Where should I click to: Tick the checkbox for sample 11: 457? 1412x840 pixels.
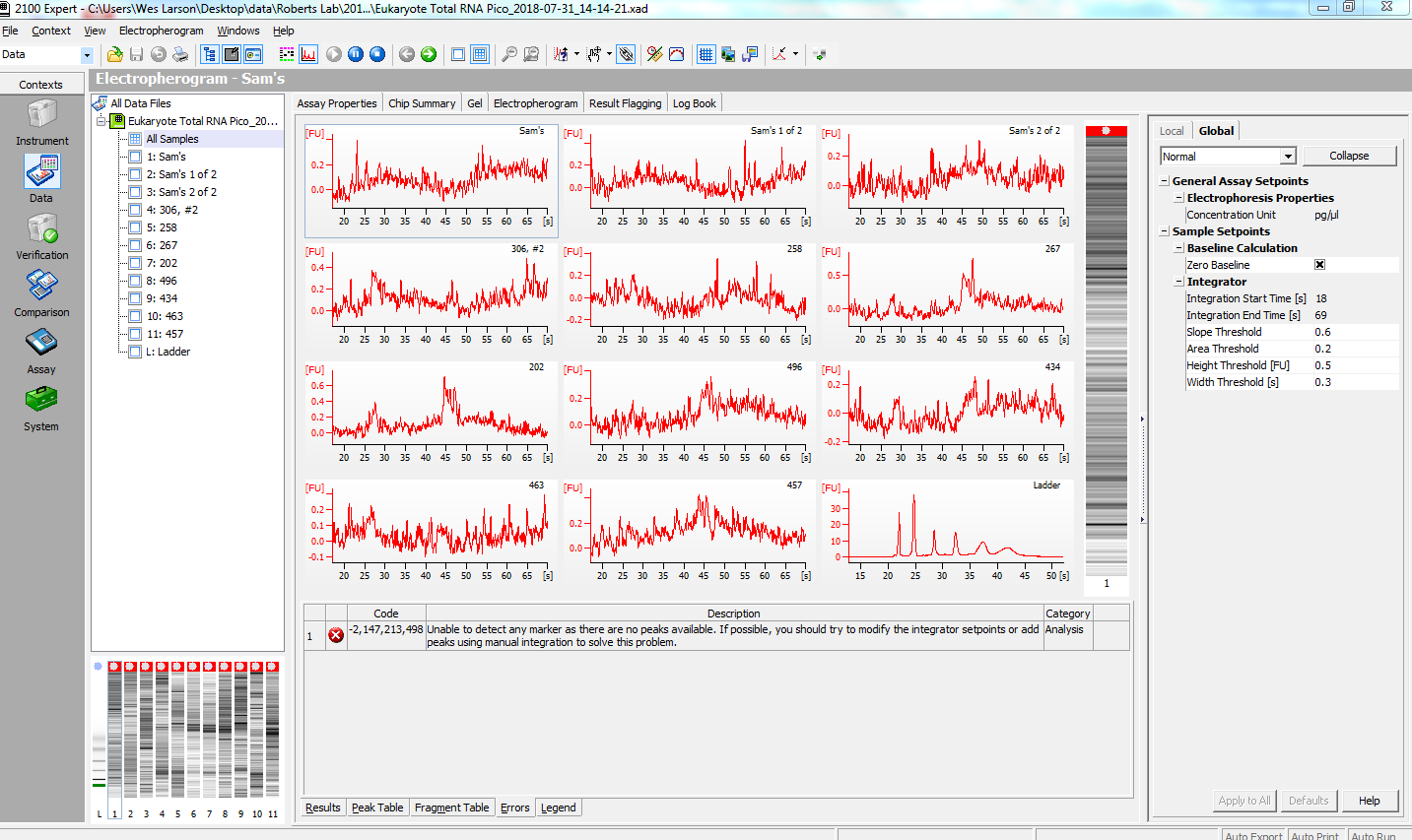pos(135,334)
